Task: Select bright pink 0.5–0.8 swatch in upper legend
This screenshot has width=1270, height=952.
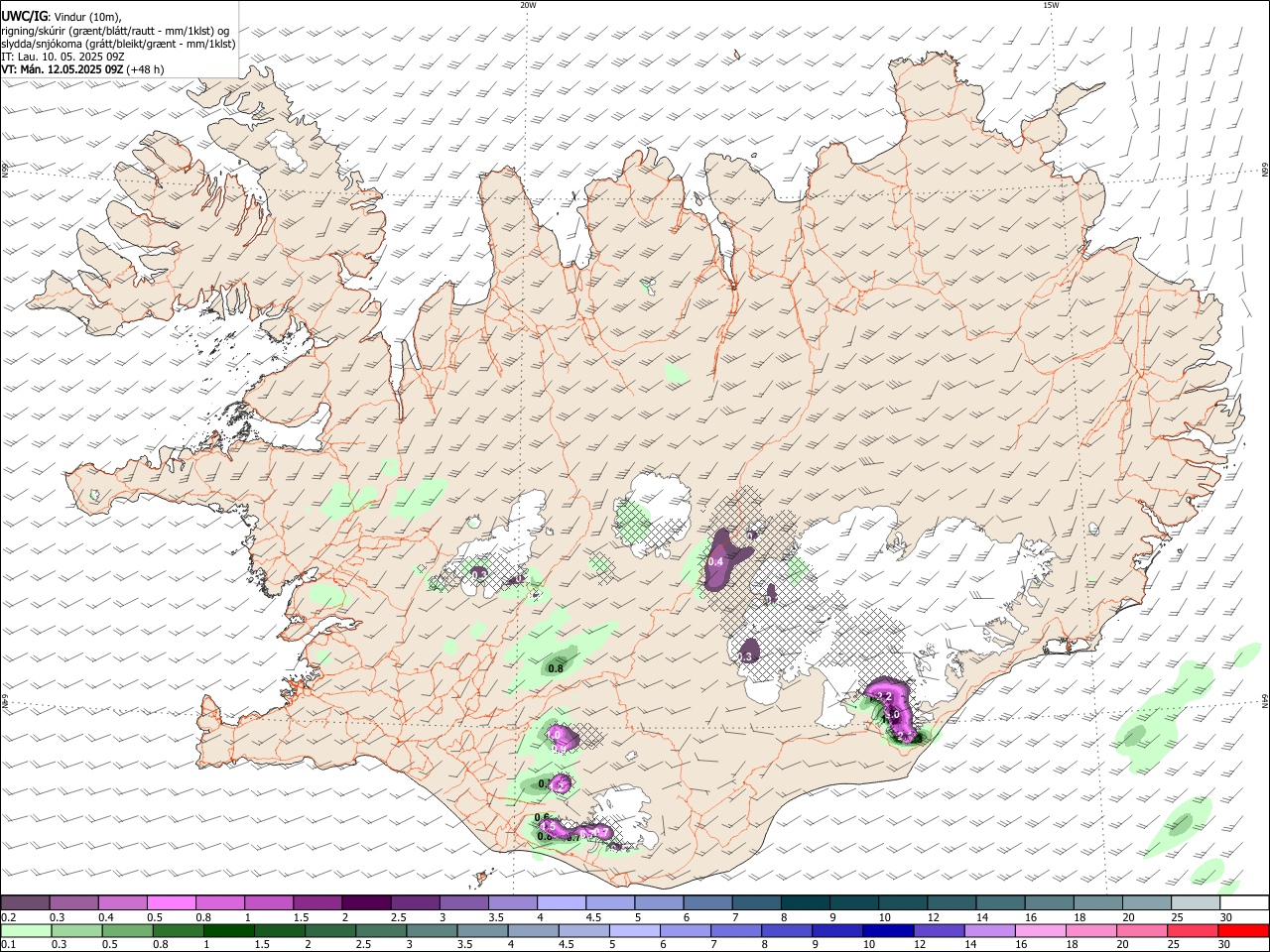Action: 173,903
